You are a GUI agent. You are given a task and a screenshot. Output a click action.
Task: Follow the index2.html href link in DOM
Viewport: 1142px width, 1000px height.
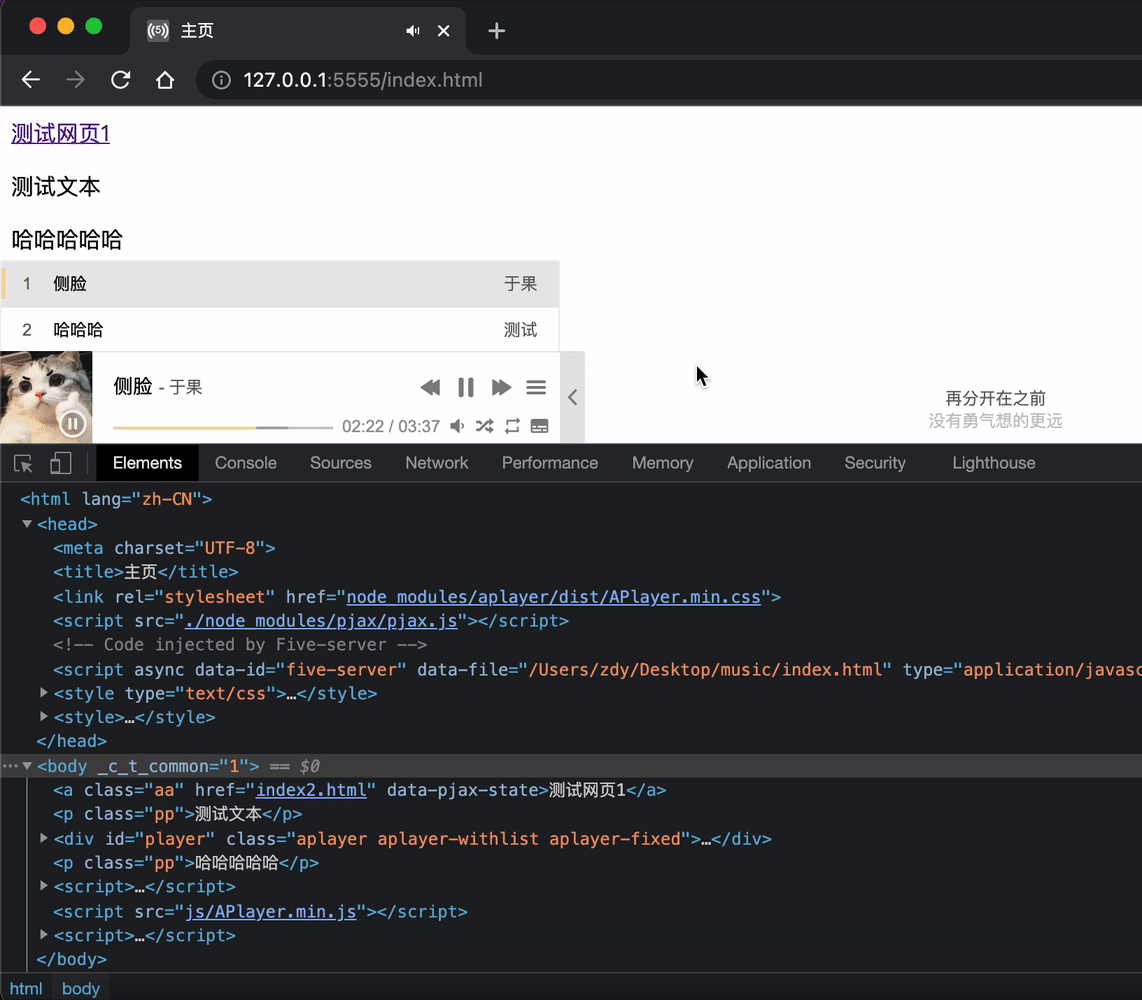pyautogui.click(x=311, y=790)
